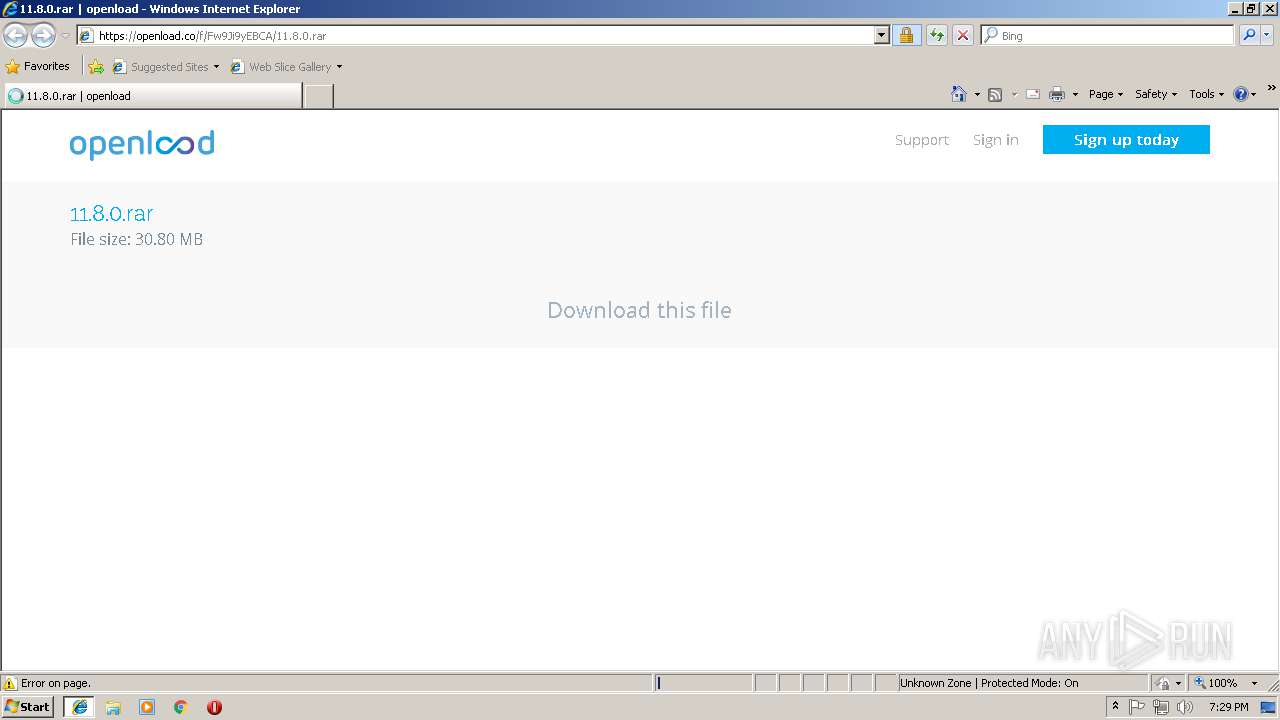Click the search magnifier button
Viewport: 1280px width, 720px height.
pos(1249,35)
